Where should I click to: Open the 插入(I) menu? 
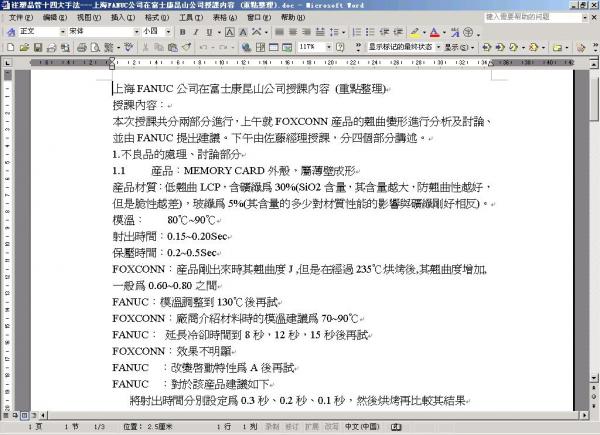(x=123, y=18)
